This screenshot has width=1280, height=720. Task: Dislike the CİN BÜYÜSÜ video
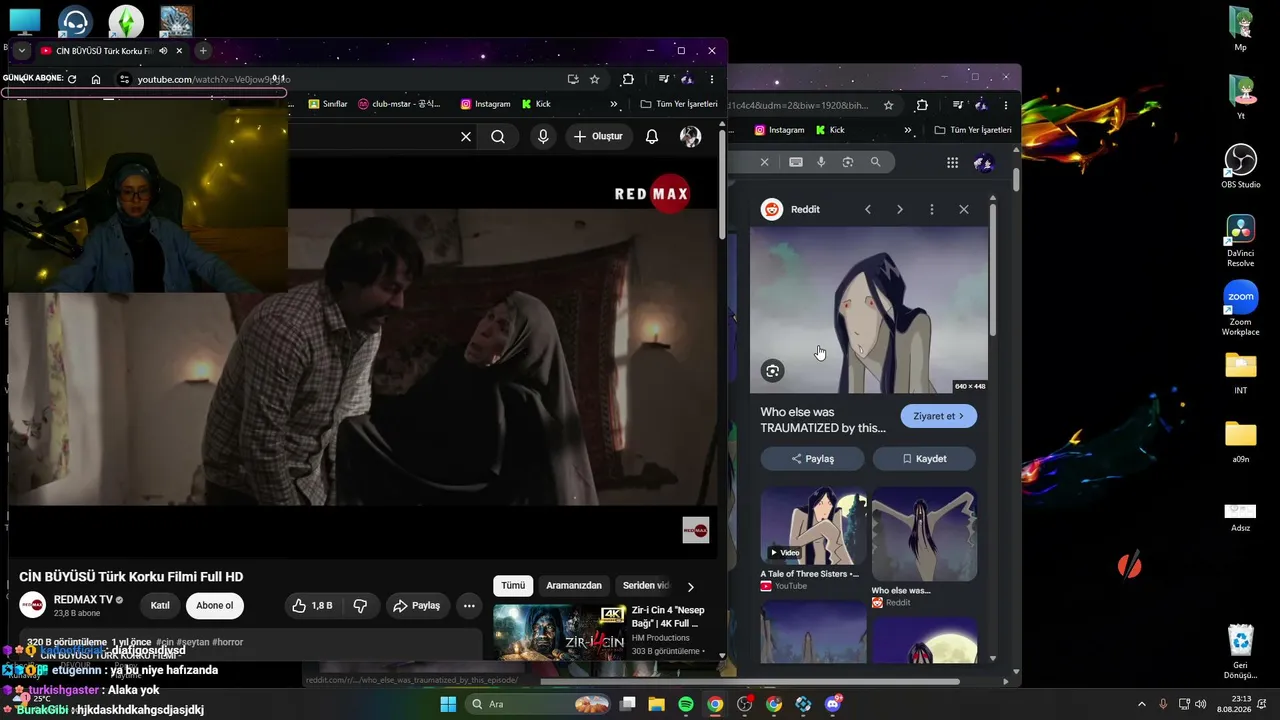point(360,606)
